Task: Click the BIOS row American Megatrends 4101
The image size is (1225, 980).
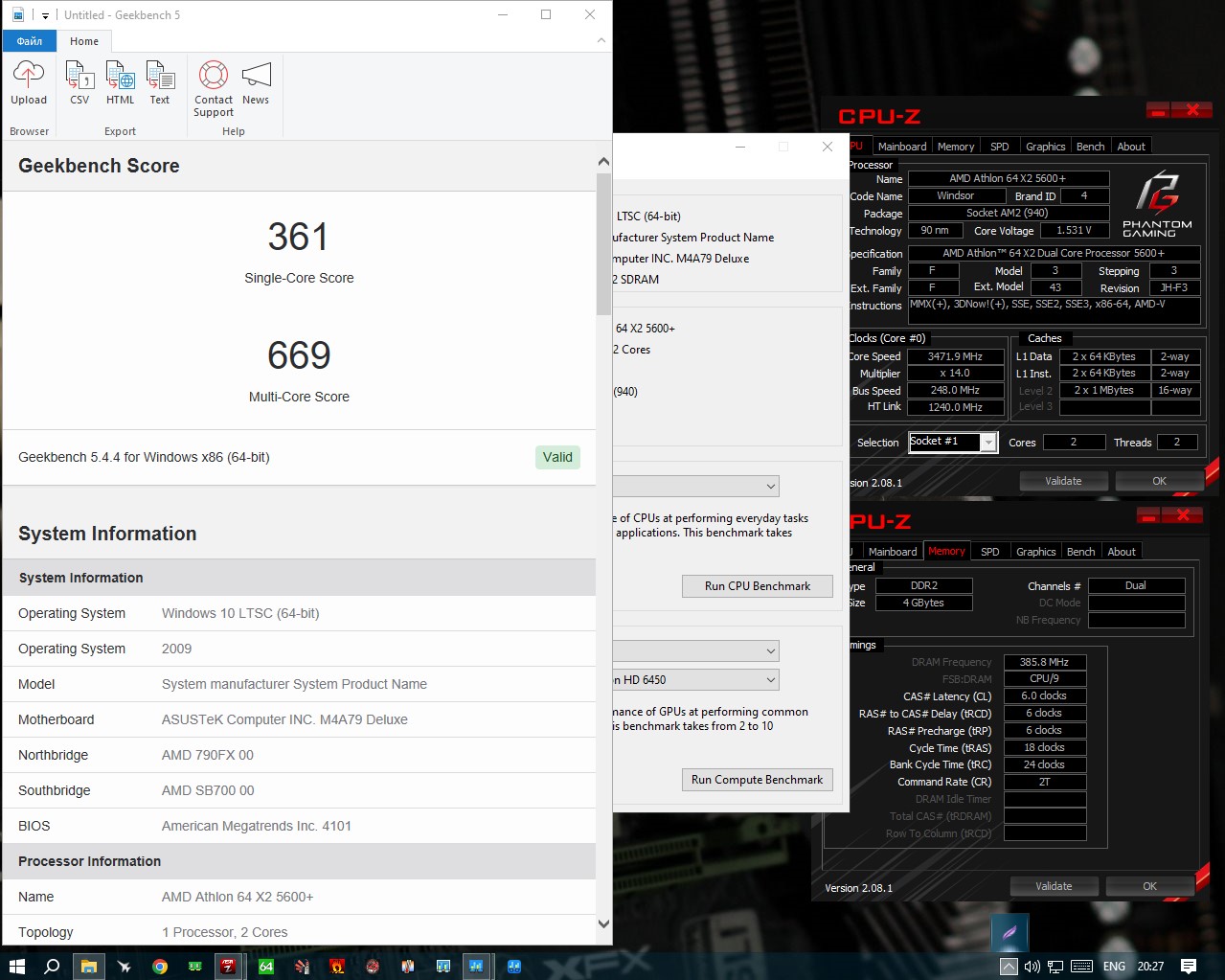Action: [299, 826]
